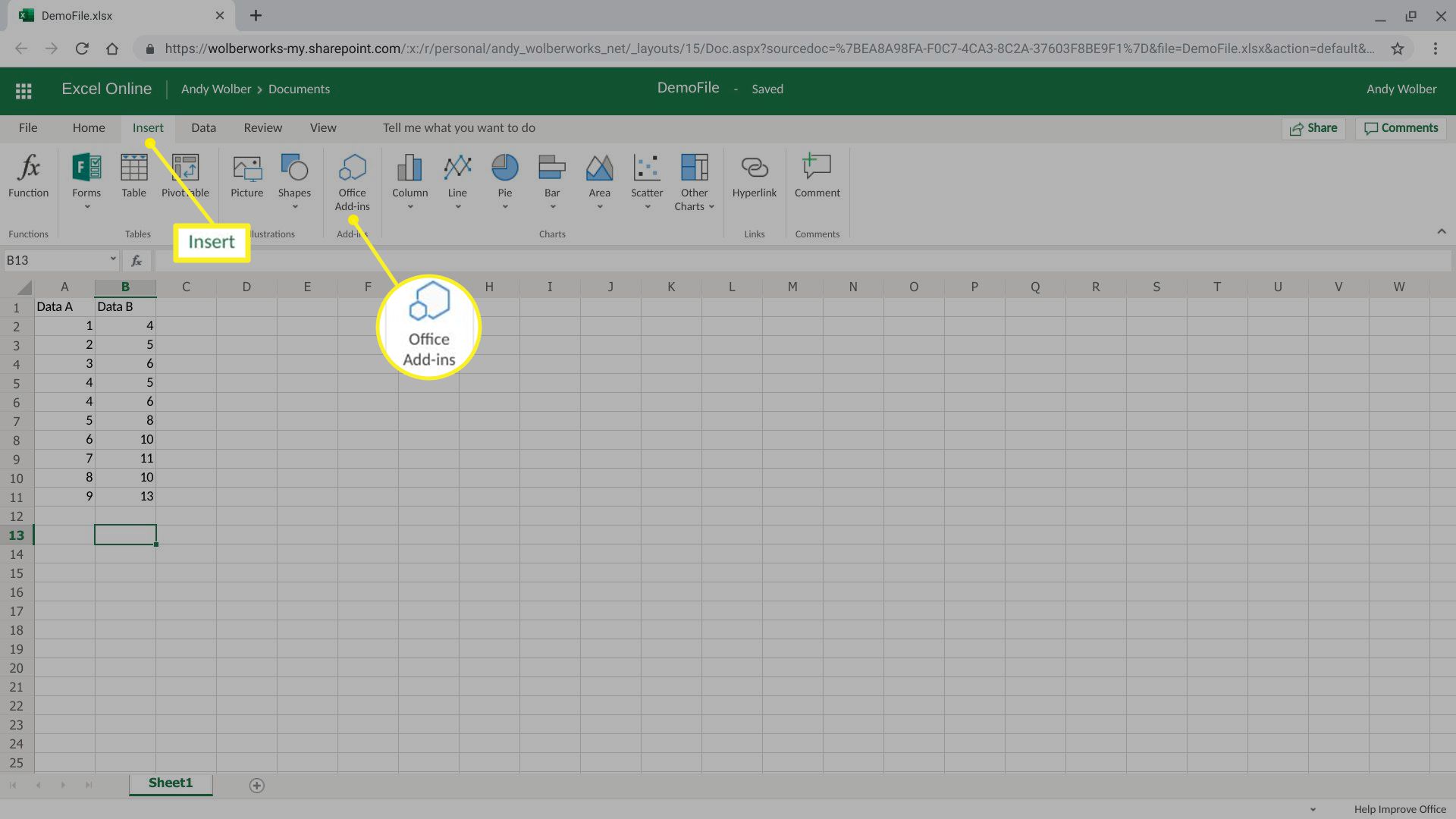Click Office Add-ins highlighted icon

tap(352, 180)
